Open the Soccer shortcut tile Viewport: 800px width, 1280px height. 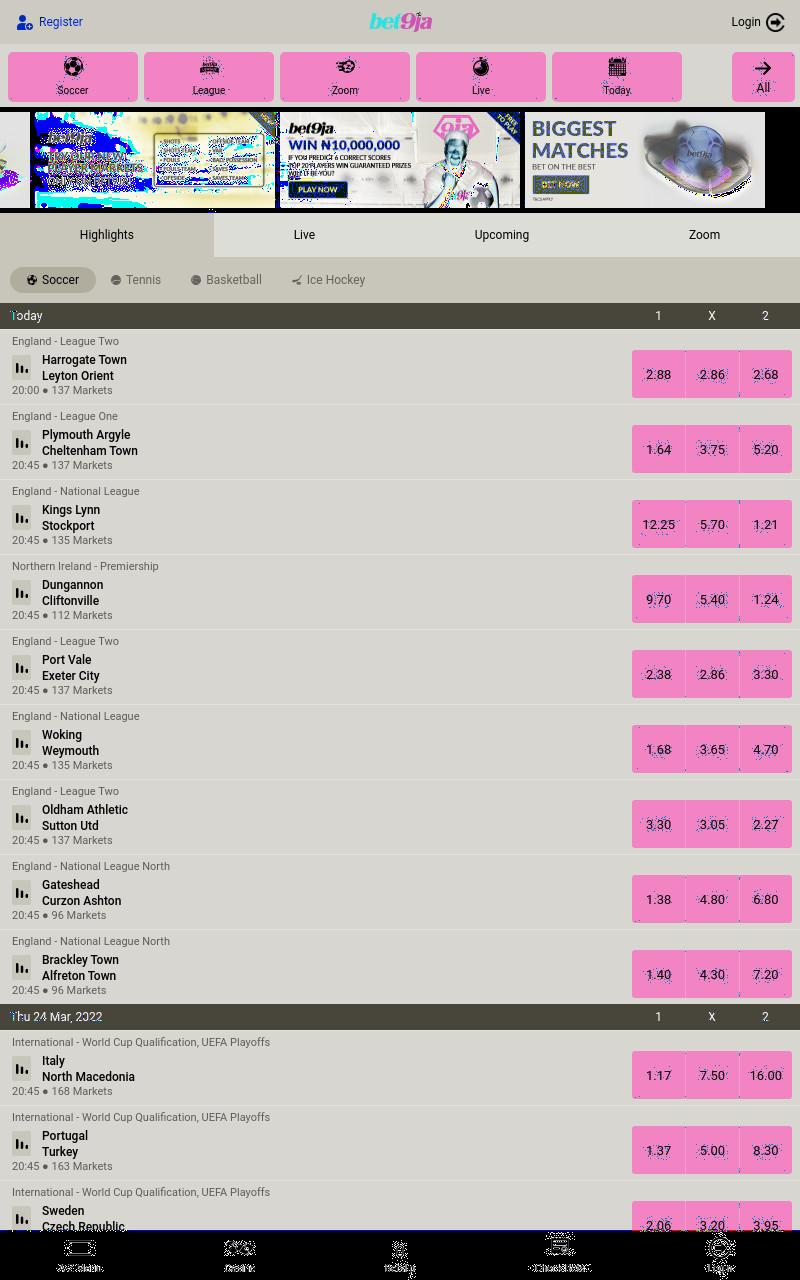[73, 77]
